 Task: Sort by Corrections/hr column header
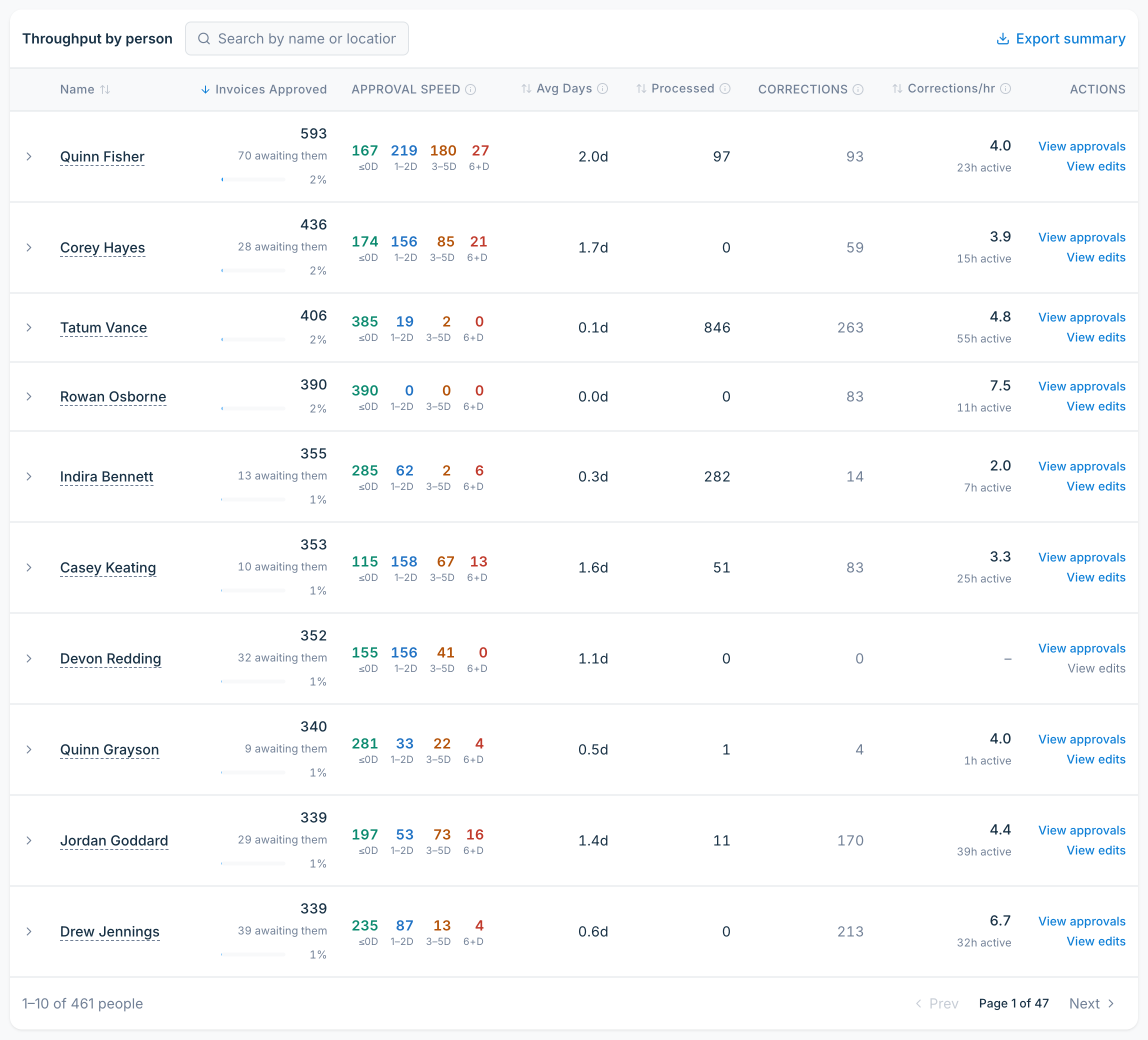click(x=943, y=88)
